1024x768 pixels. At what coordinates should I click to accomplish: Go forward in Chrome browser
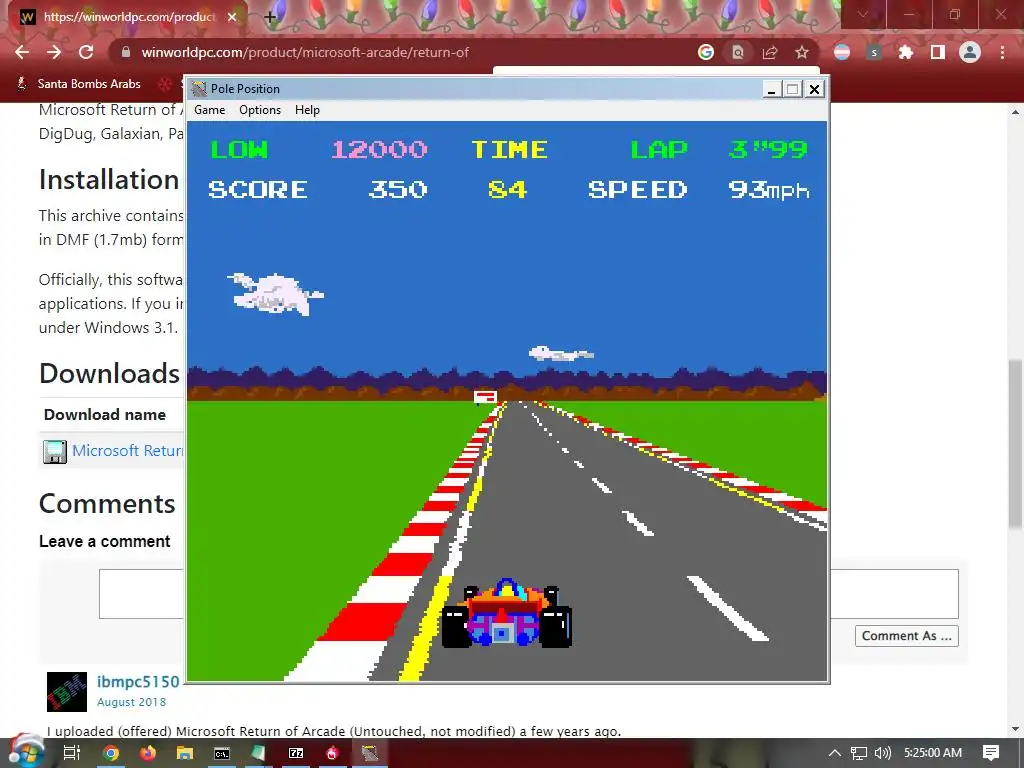54,52
